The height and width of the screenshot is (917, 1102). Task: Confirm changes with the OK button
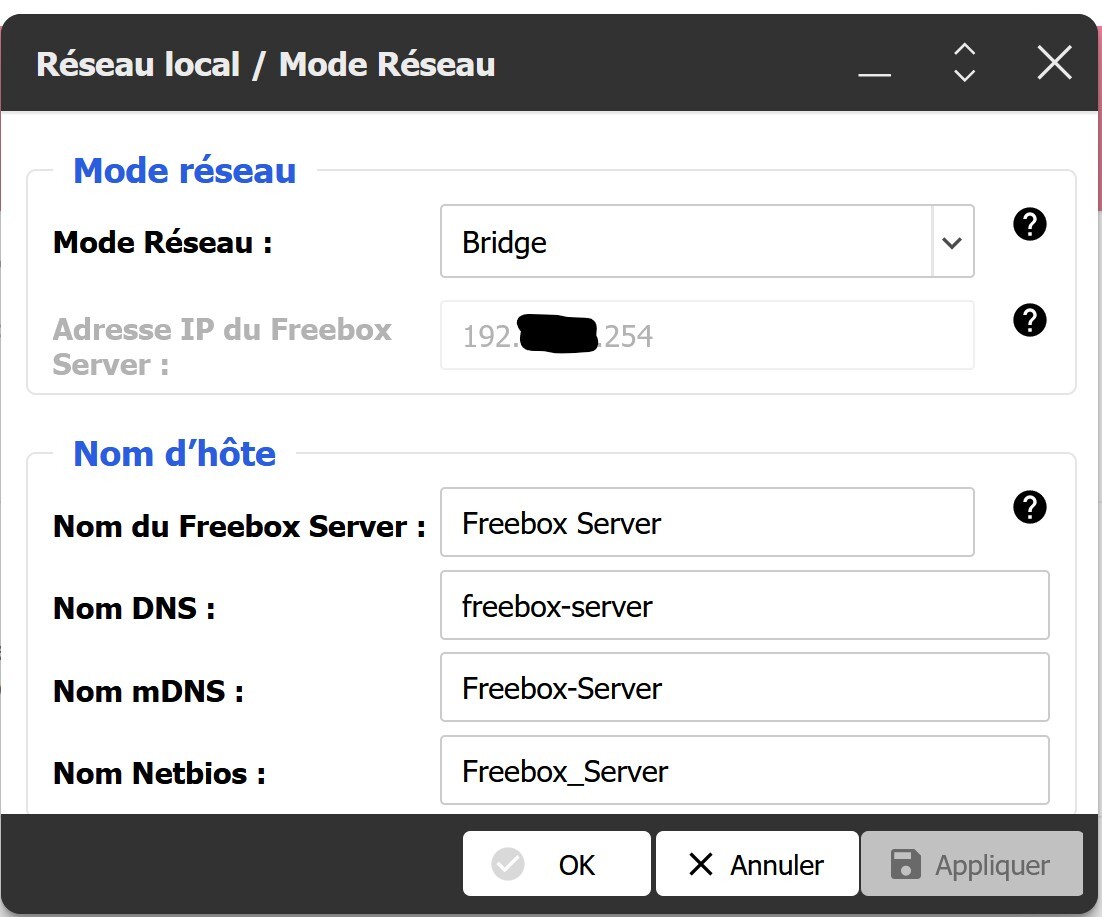point(556,865)
